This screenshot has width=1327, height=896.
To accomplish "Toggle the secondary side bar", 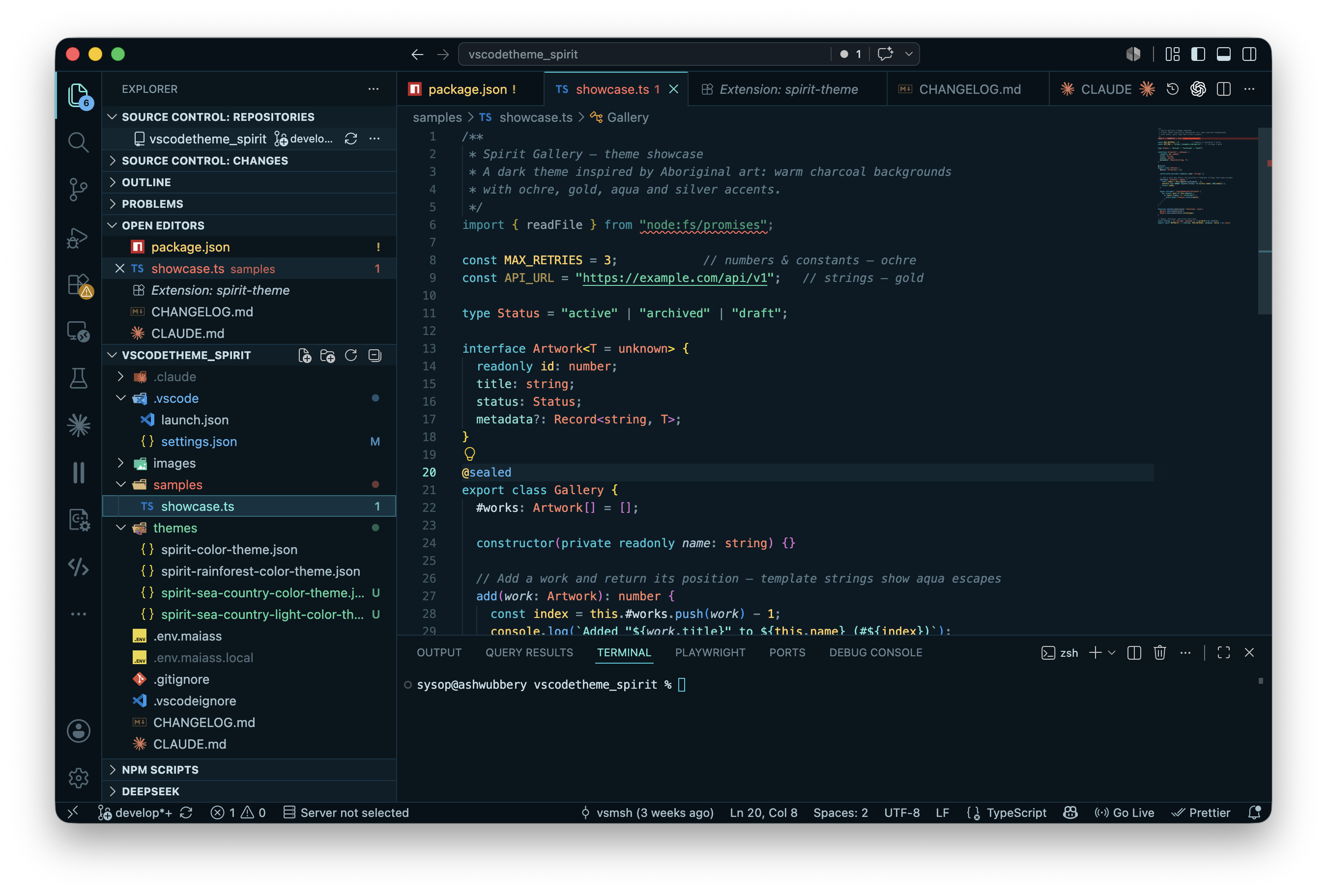I will click(x=1249, y=54).
